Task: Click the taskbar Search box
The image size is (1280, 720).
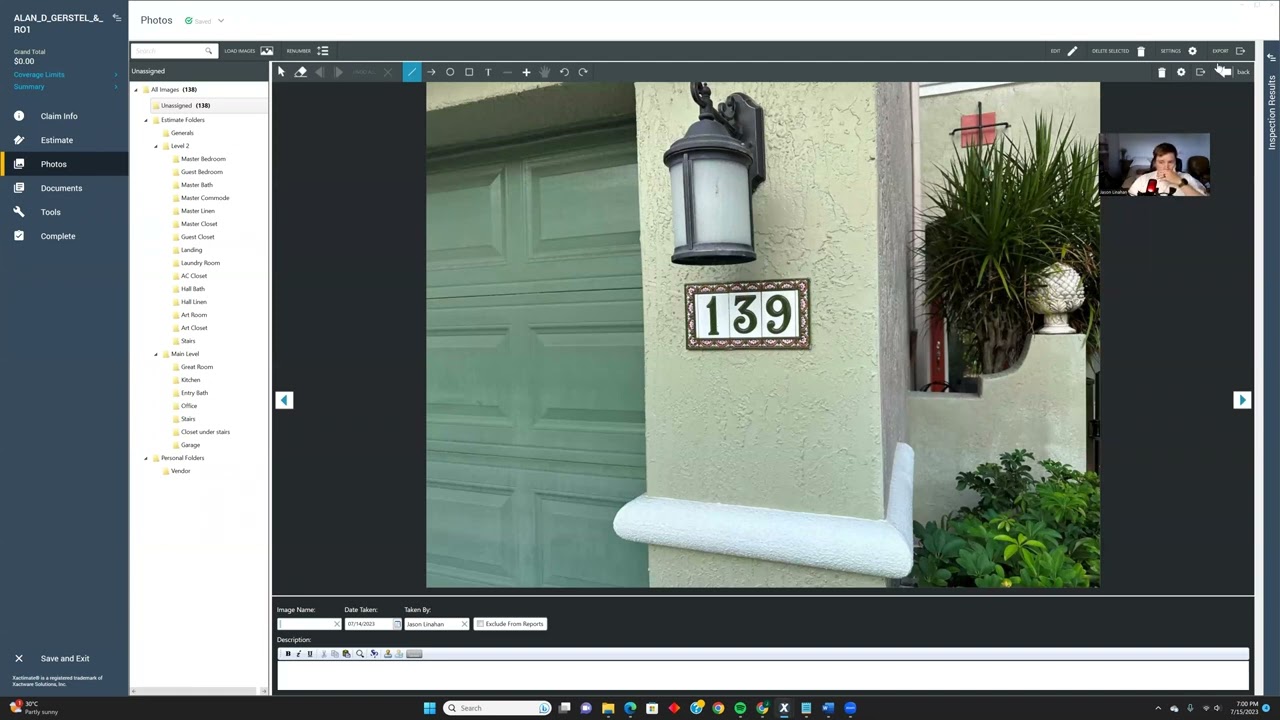Action: click(498, 708)
